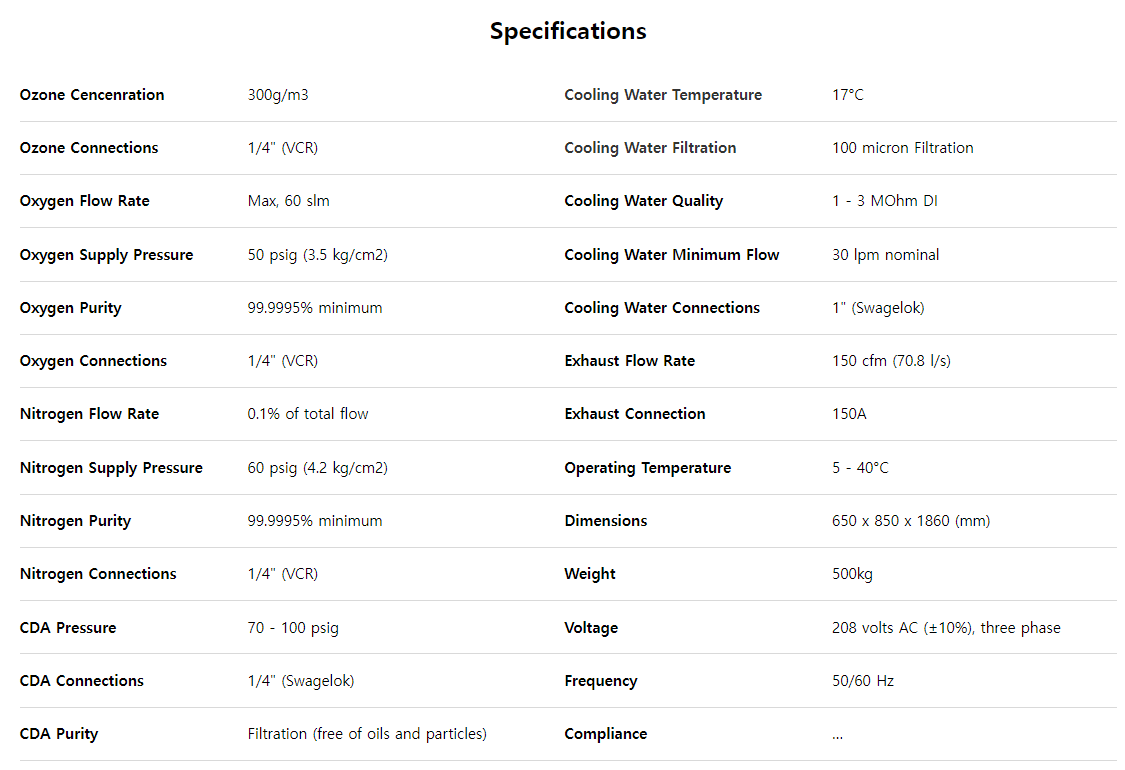Click the Specifications heading

[x=568, y=32]
